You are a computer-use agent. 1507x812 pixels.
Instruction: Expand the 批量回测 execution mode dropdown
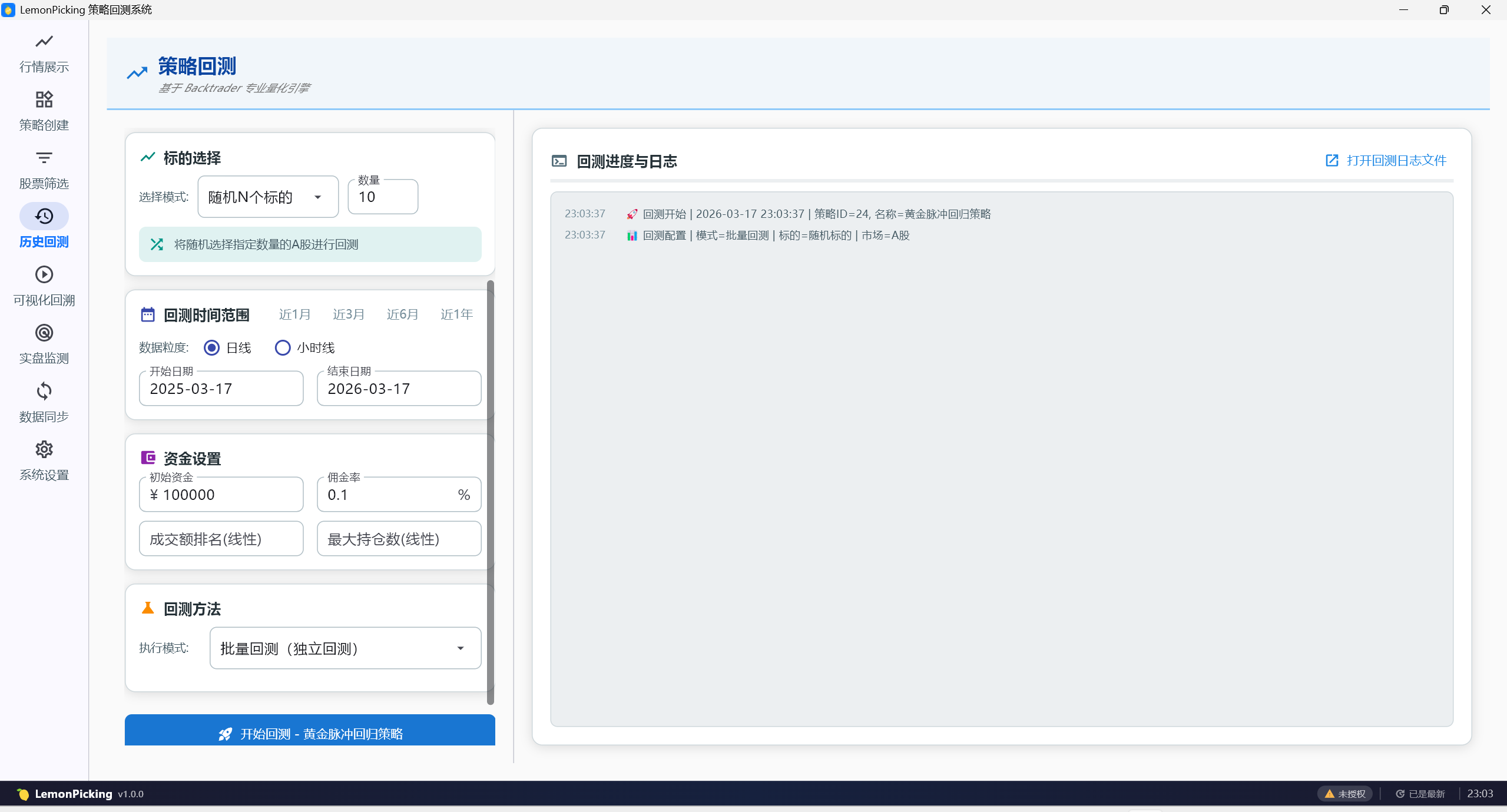click(345, 648)
